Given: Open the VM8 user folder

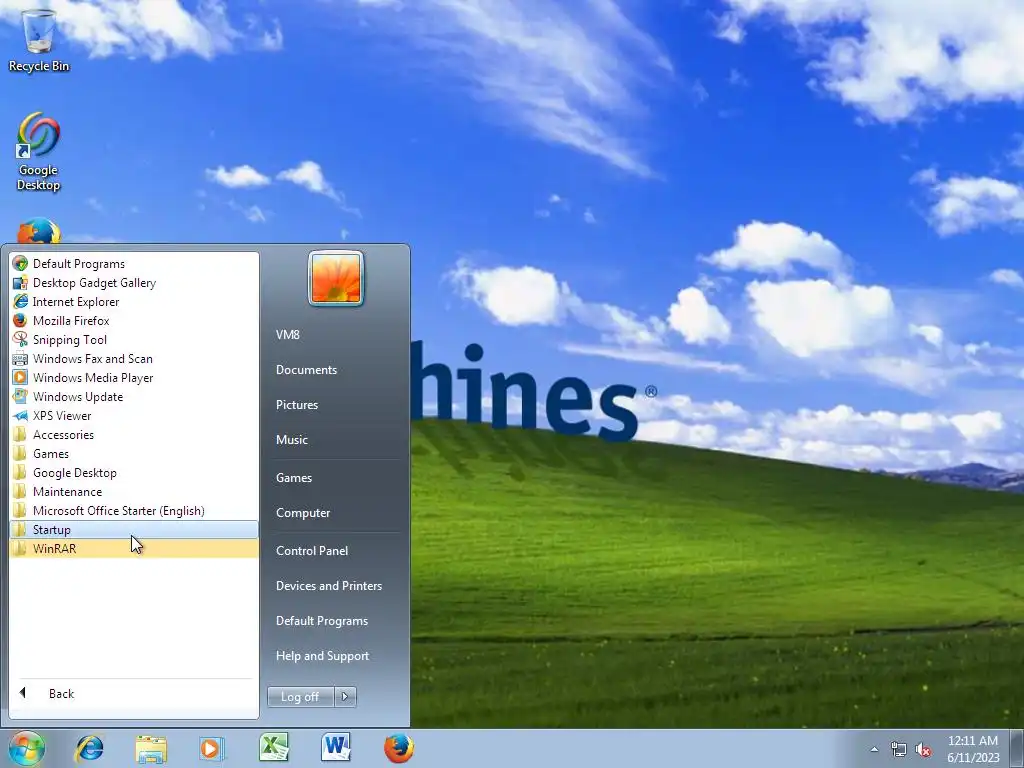Looking at the screenshot, I should point(336,335).
